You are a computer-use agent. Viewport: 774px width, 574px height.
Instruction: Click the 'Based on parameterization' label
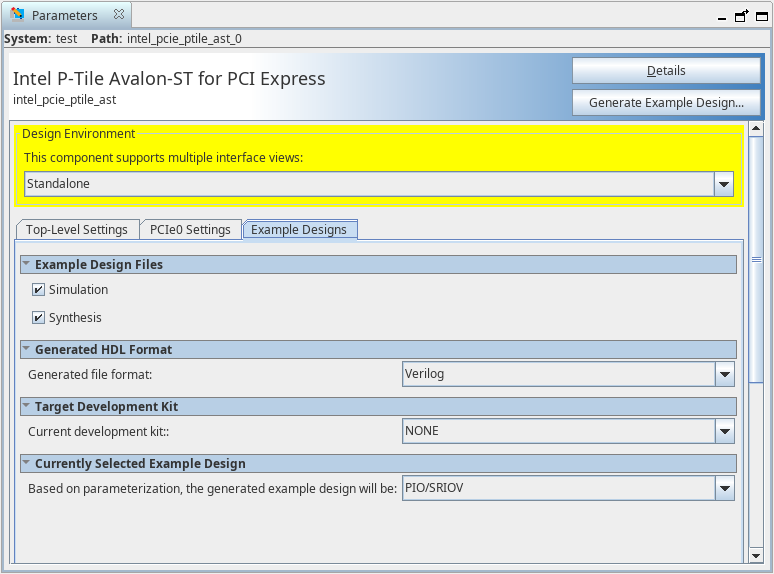click(212, 489)
